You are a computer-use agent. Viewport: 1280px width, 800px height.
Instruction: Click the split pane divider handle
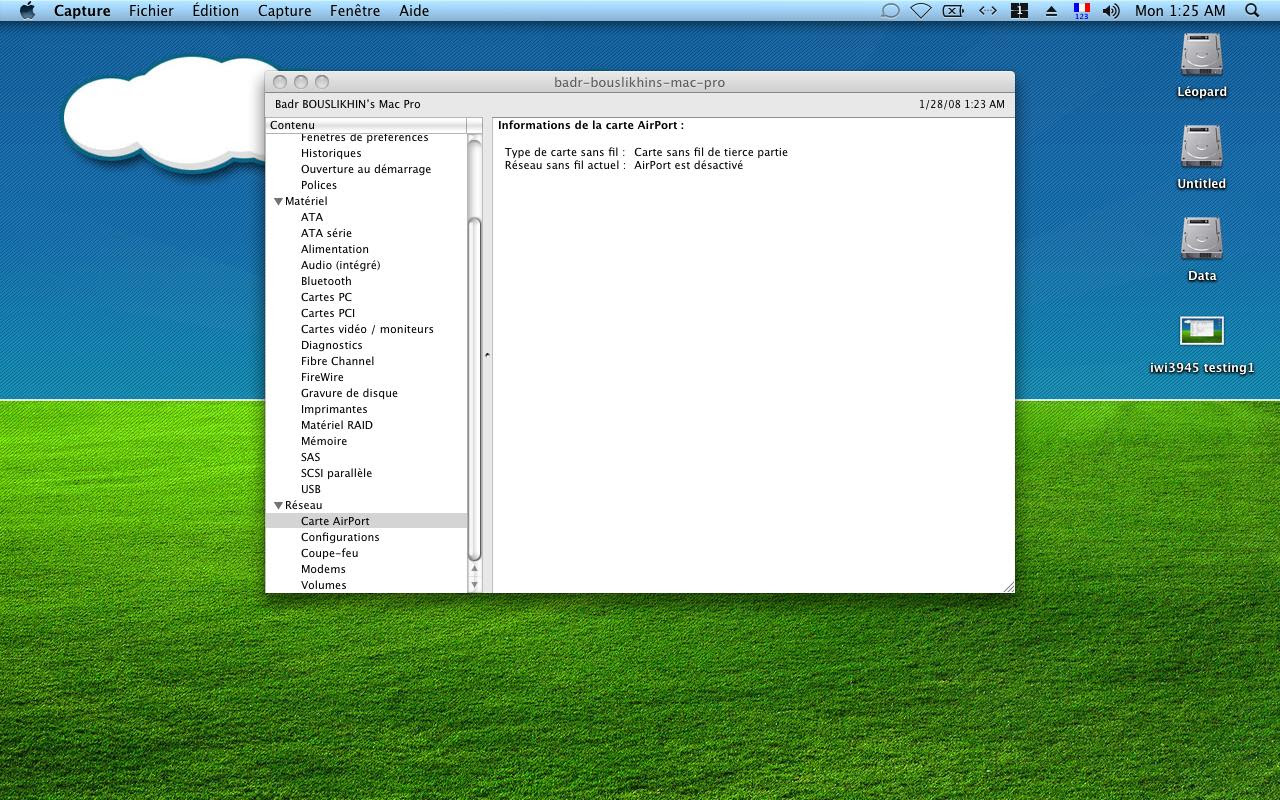click(x=487, y=355)
